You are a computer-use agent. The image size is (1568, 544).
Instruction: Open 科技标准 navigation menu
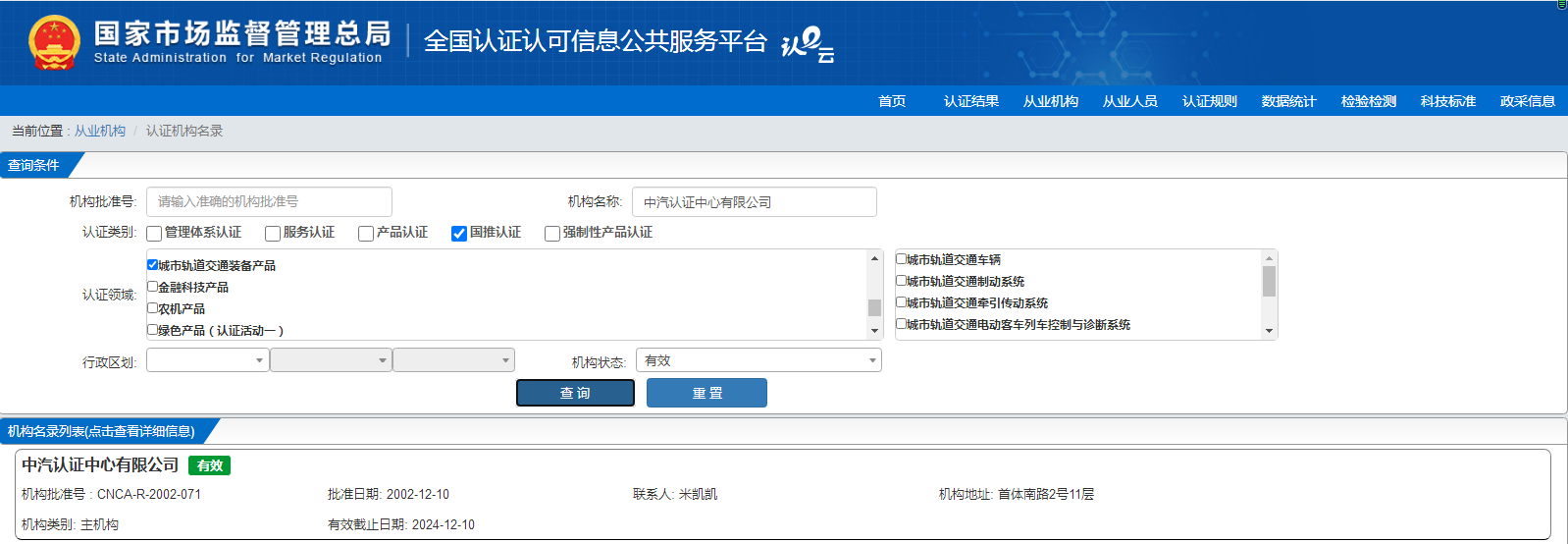click(x=1448, y=101)
